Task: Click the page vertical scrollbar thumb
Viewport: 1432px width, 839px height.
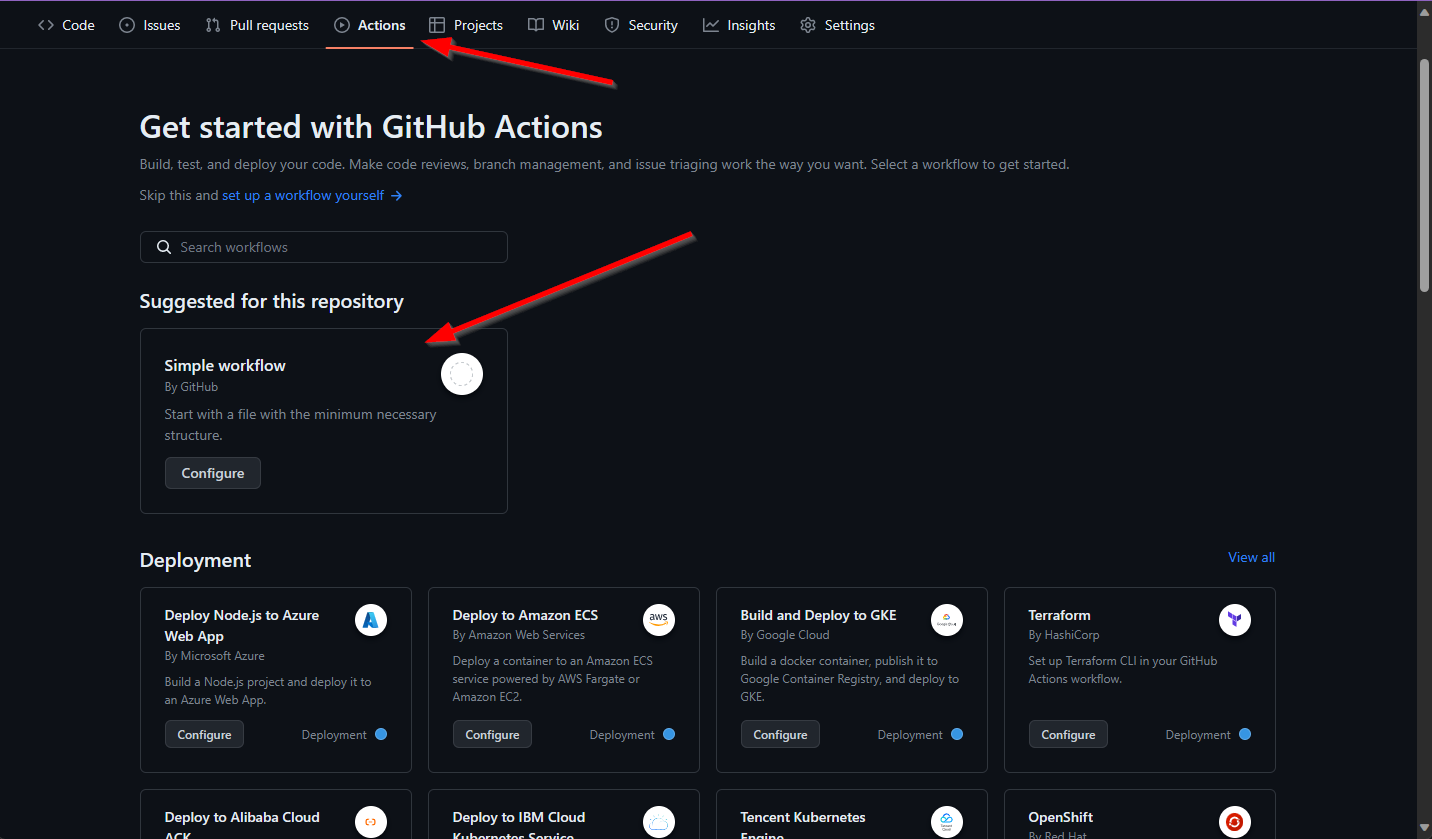Action: coord(1424,175)
